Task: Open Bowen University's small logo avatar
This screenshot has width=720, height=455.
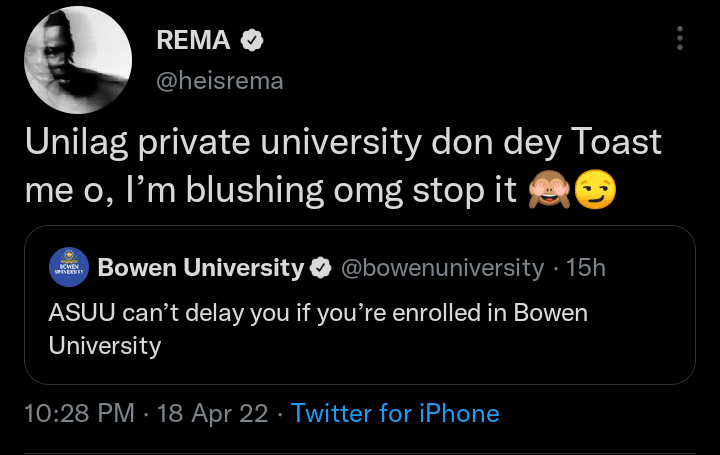Action: pos(69,269)
